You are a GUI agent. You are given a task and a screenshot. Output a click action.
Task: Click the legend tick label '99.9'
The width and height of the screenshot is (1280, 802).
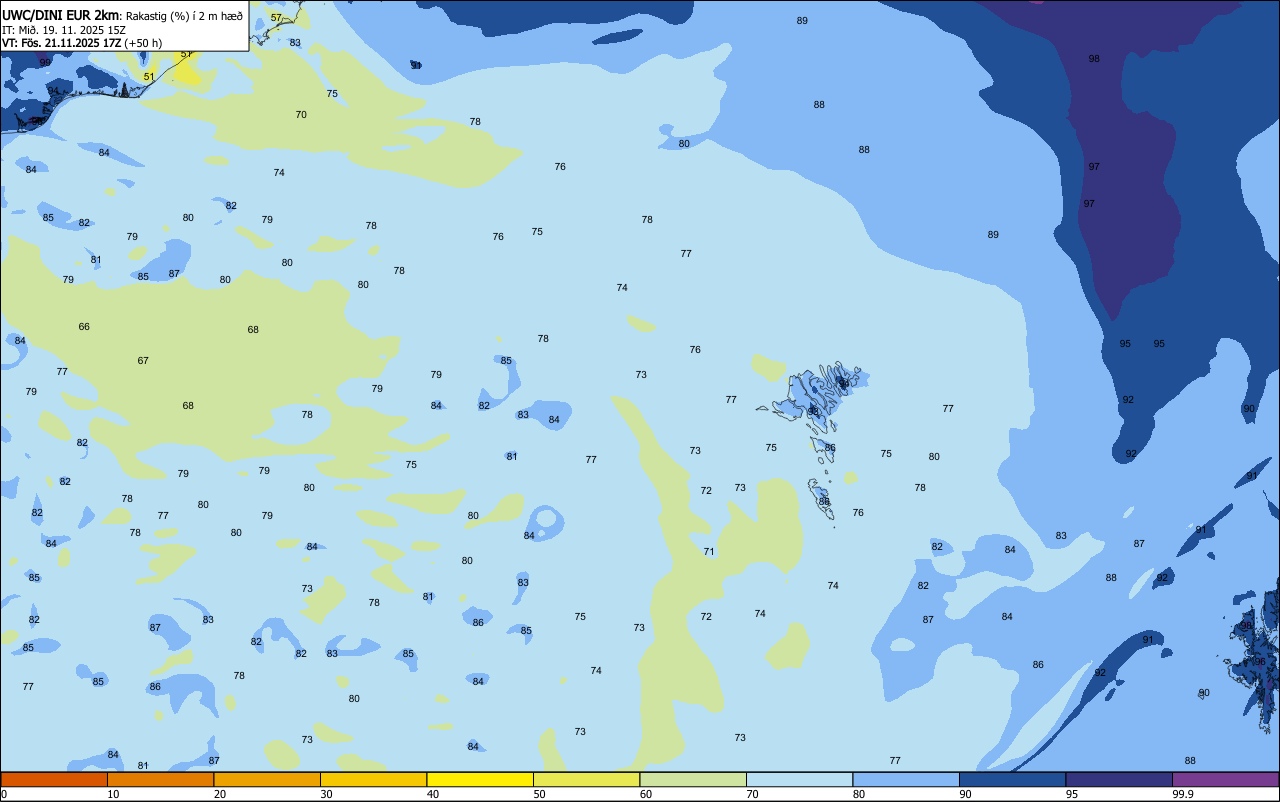click(1184, 794)
